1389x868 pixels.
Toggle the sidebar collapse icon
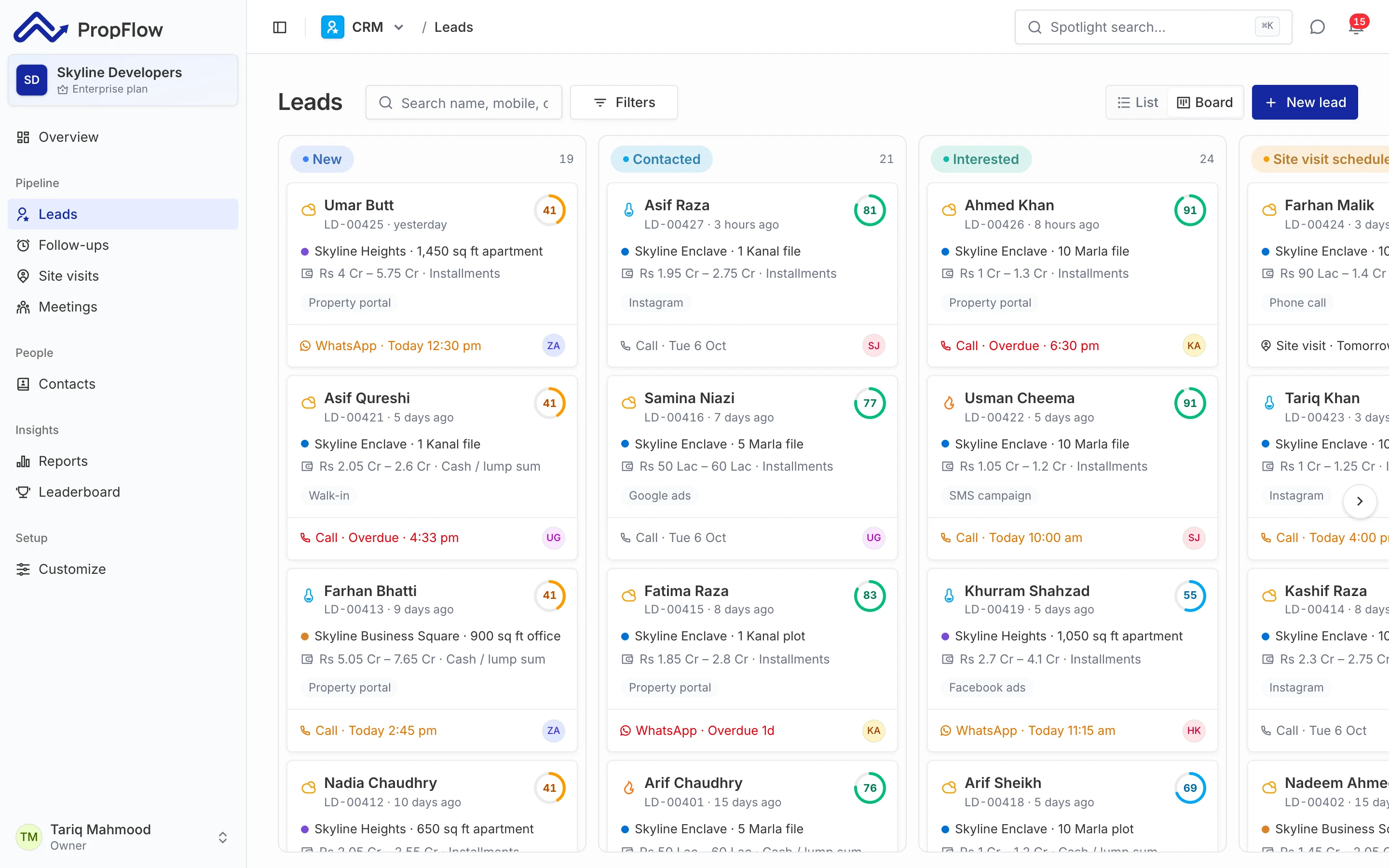click(280, 27)
